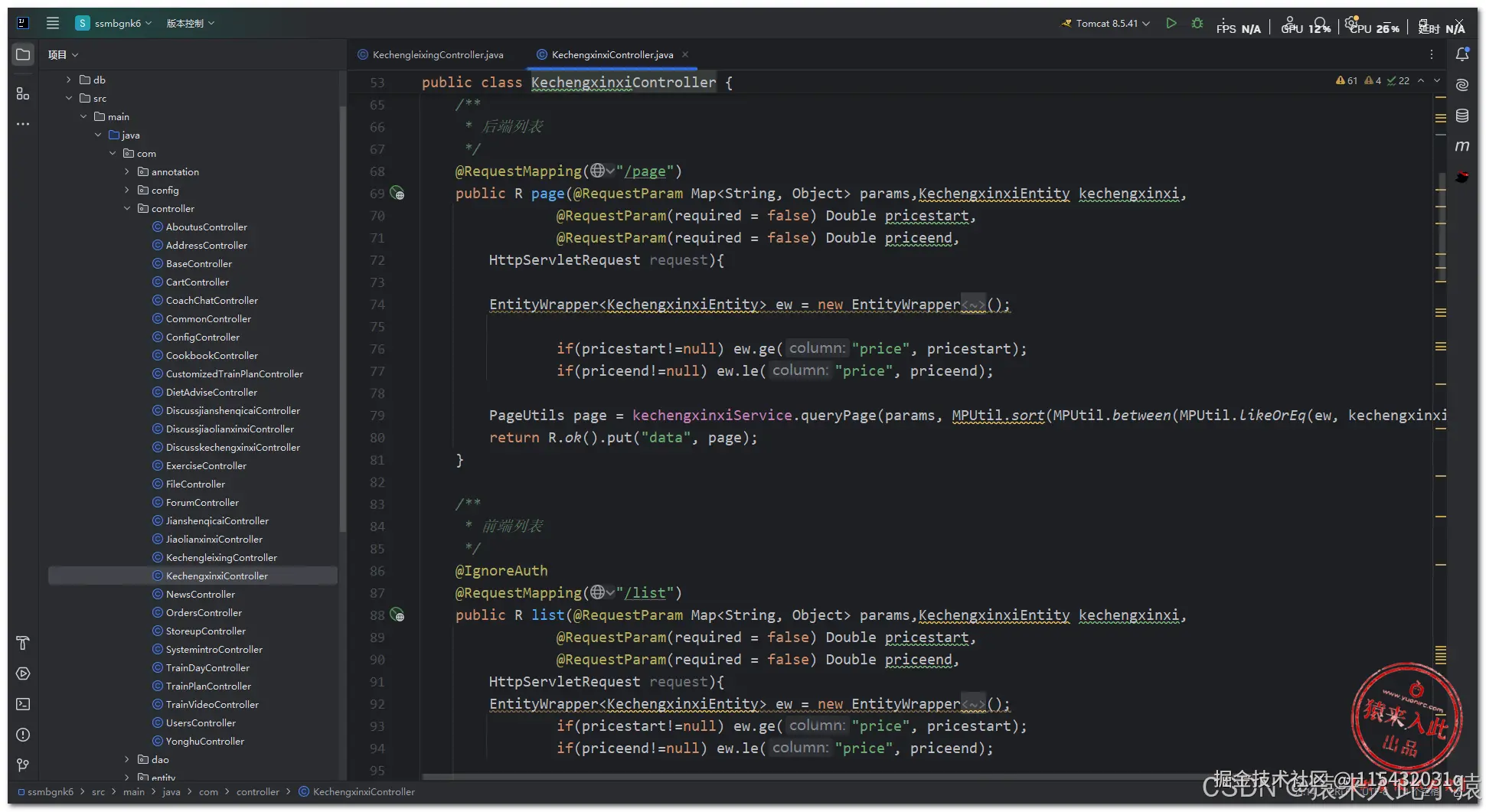Expand folded diamond on line 74
The height and width of the screenshot is (812, 1486).
pos(974,305)
